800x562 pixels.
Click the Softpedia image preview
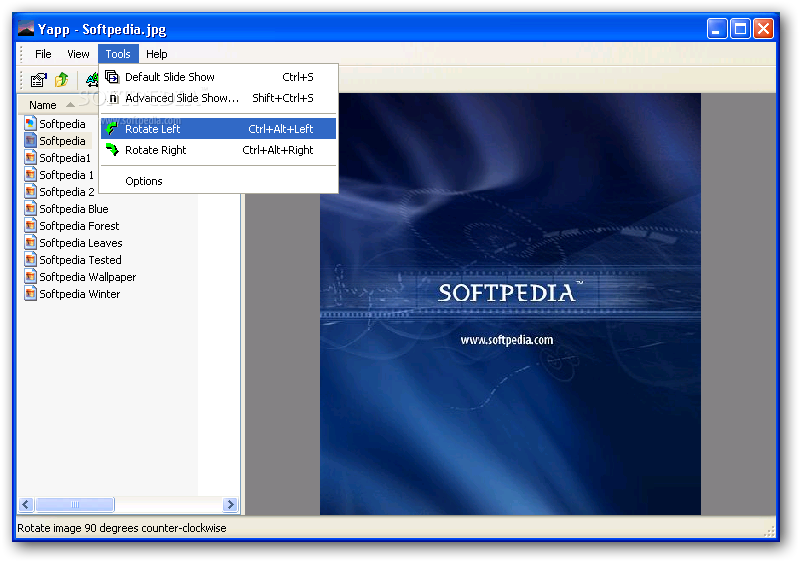510,303
